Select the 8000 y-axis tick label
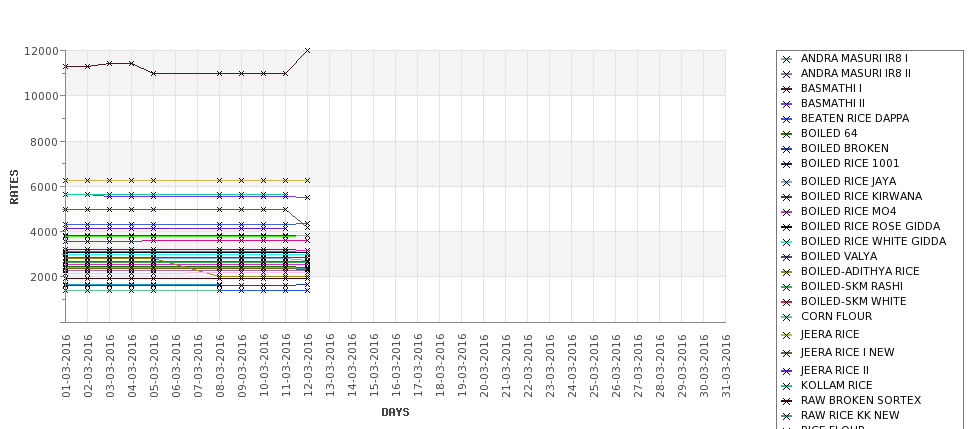This screenshot has height=429, width=975. point(44,142)
